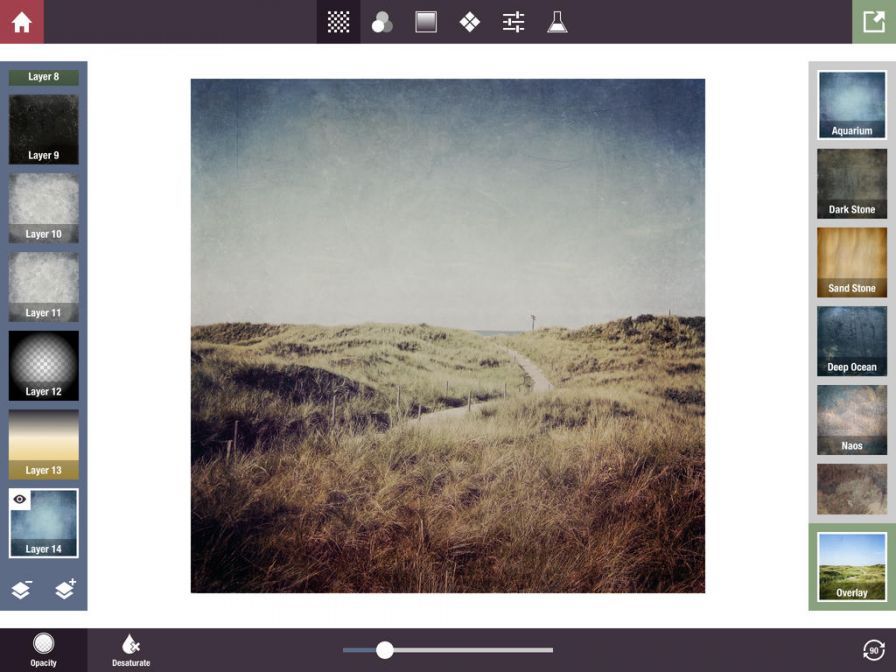Open the lab flask tool
This screenshot has height=672, width=896.
point(557,22)
